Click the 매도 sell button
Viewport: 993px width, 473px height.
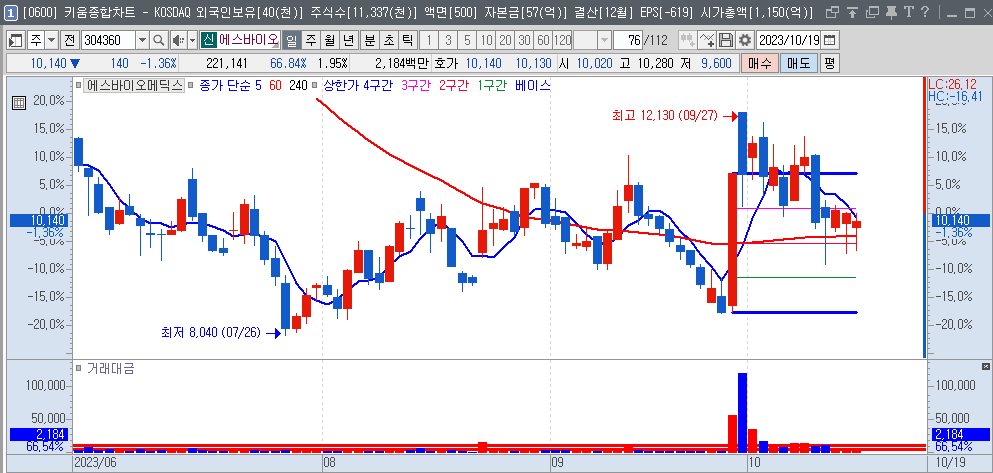click(x=799, y=63)
